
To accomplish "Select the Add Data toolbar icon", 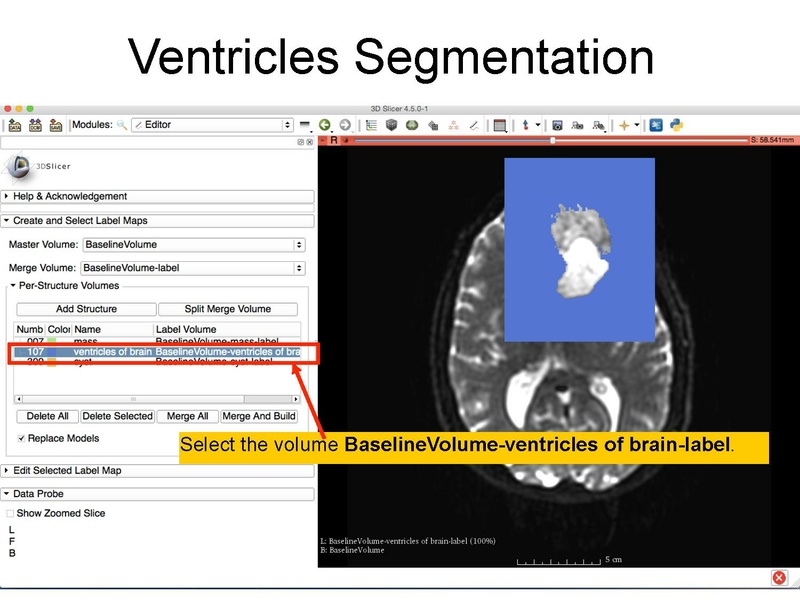I will coord(14,126).
